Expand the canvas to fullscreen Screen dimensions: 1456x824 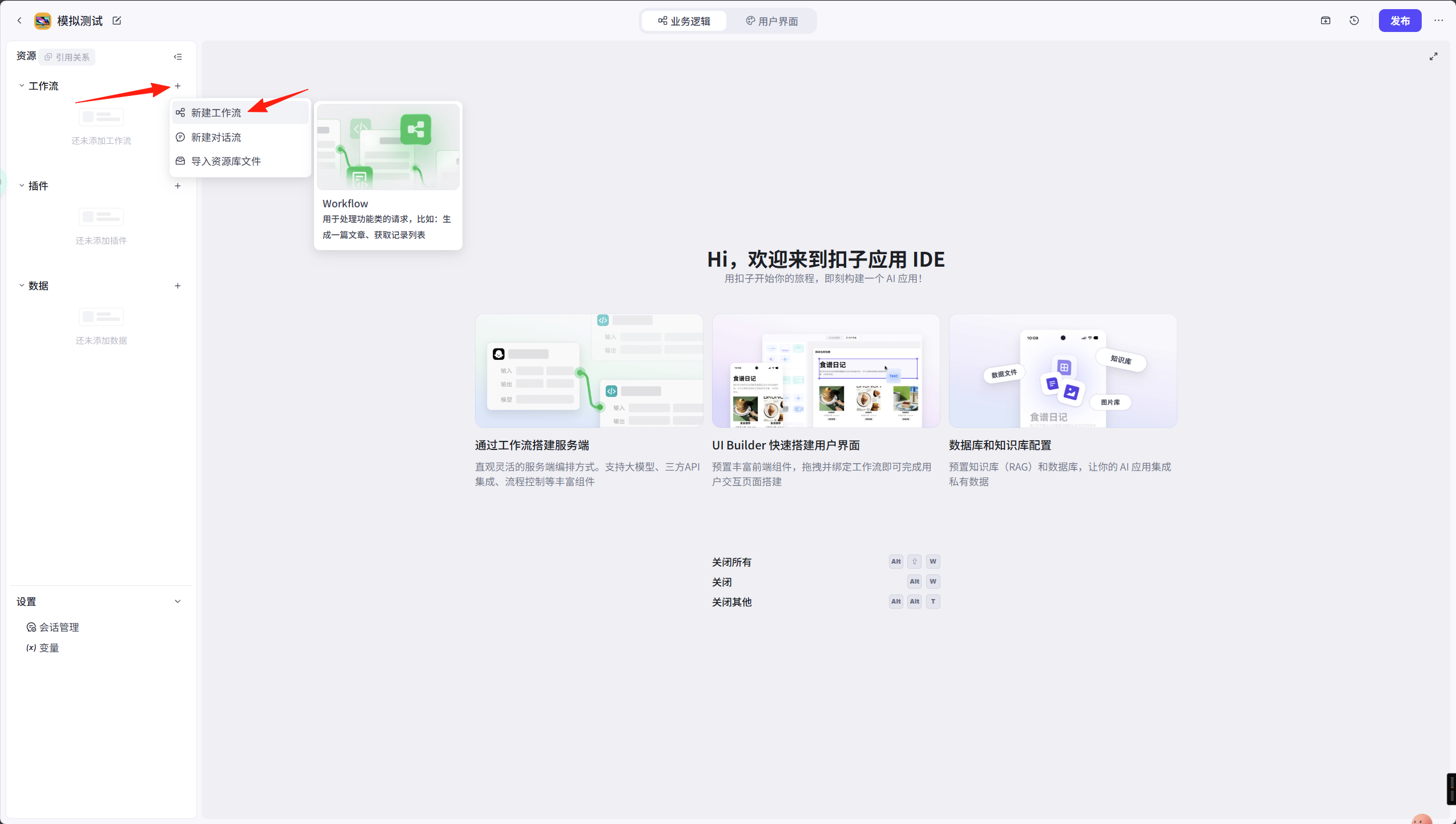click(1434, 57)
